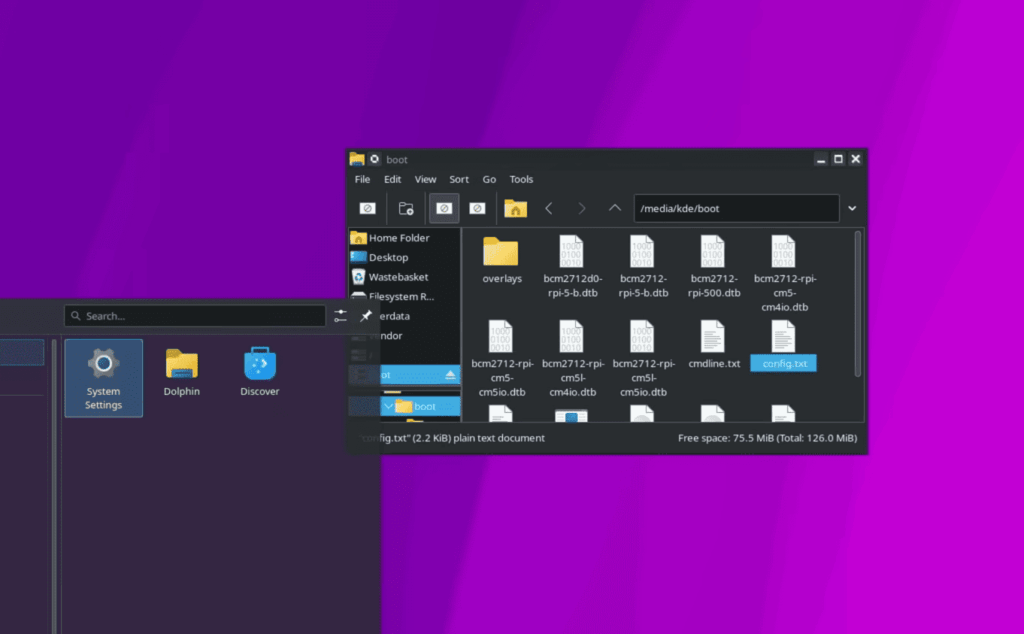Image resolution: width=1024 pixels, height=634 pixels.
Task: Open the Sort menu
Action: point(459,179)
